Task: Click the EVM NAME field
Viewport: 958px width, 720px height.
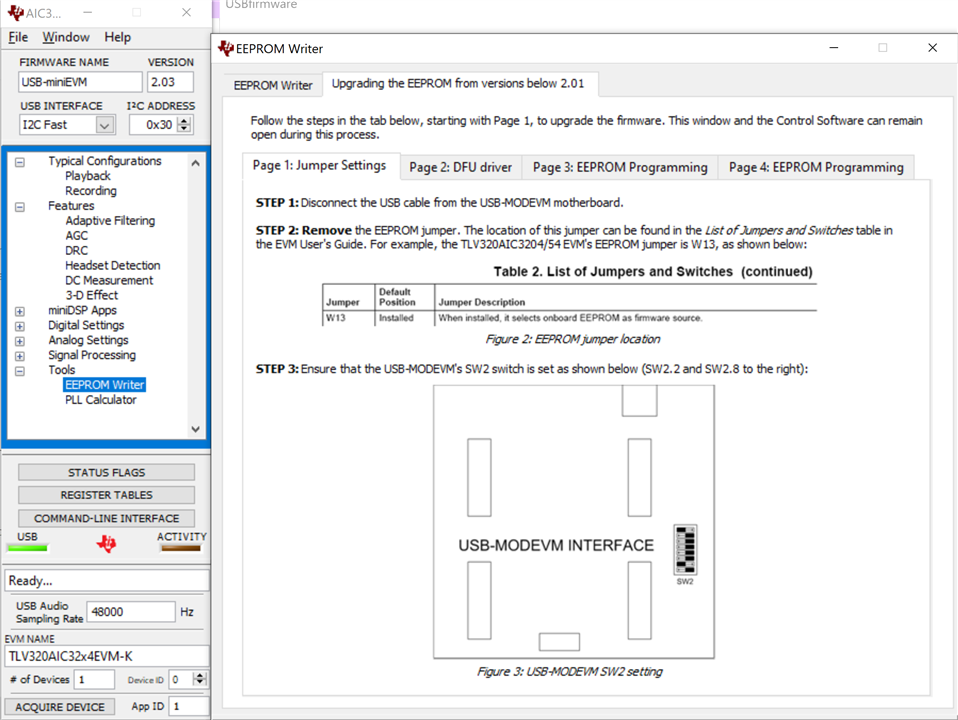Action: (x=107, y=656)
